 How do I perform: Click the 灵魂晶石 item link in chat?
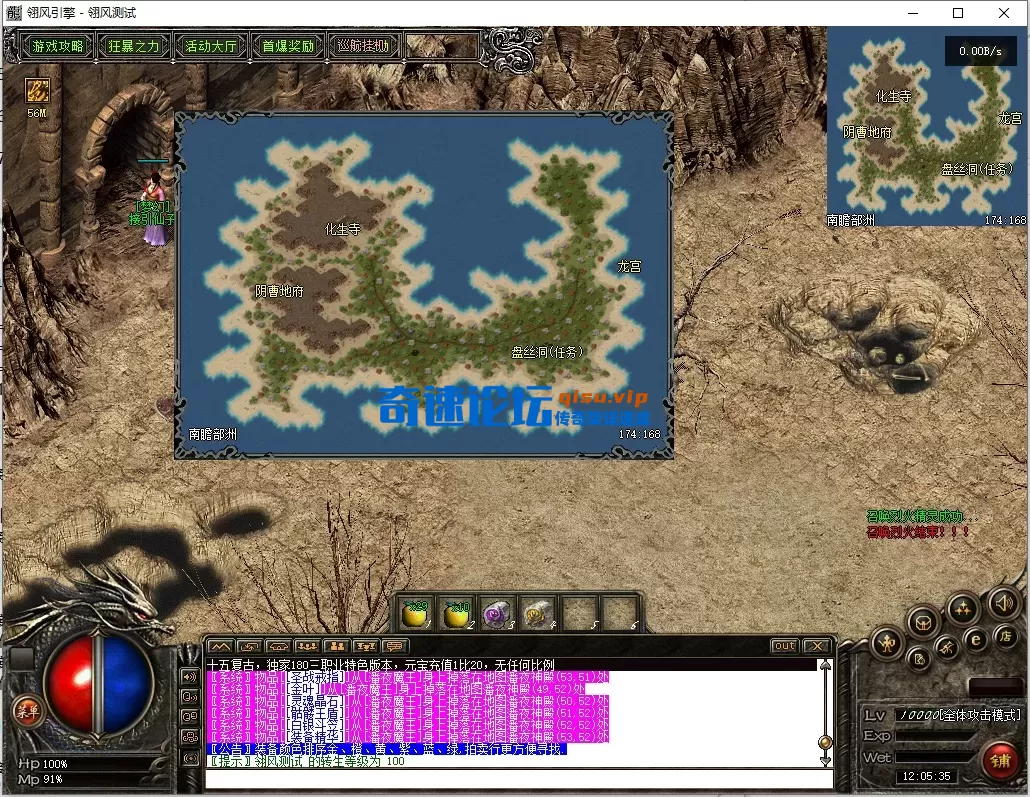click(317, 701)
